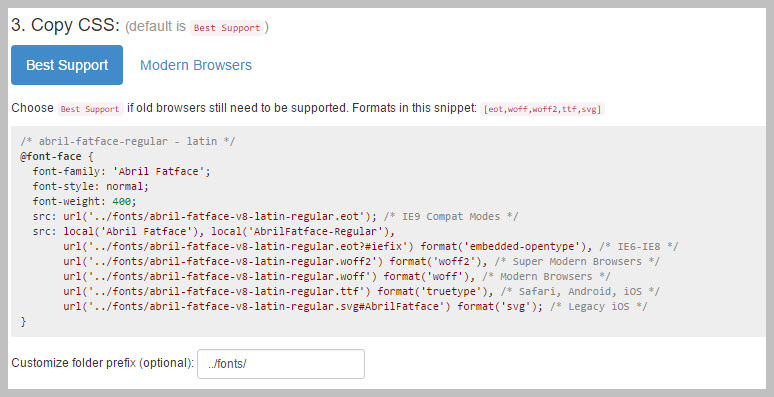Click the '3. Copy CSS:' heading
The height and width of the screenshot is (397, 774).
[66, 25]
